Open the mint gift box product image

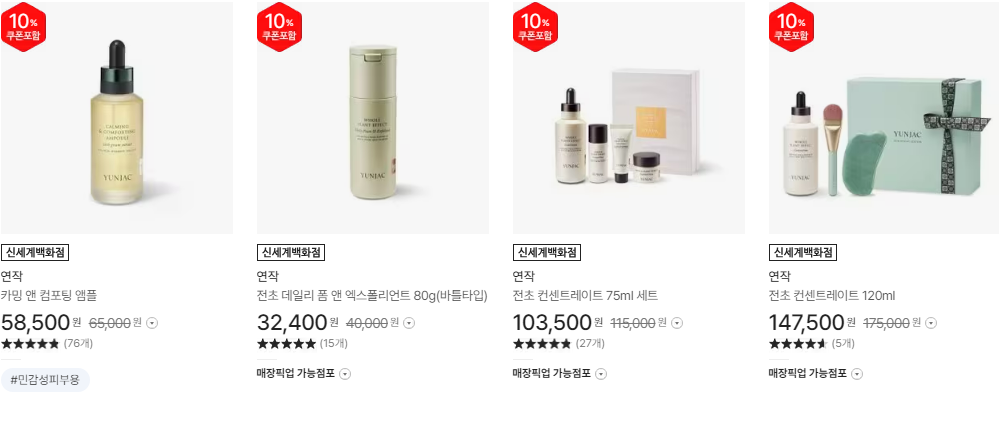tap(884, 118)
